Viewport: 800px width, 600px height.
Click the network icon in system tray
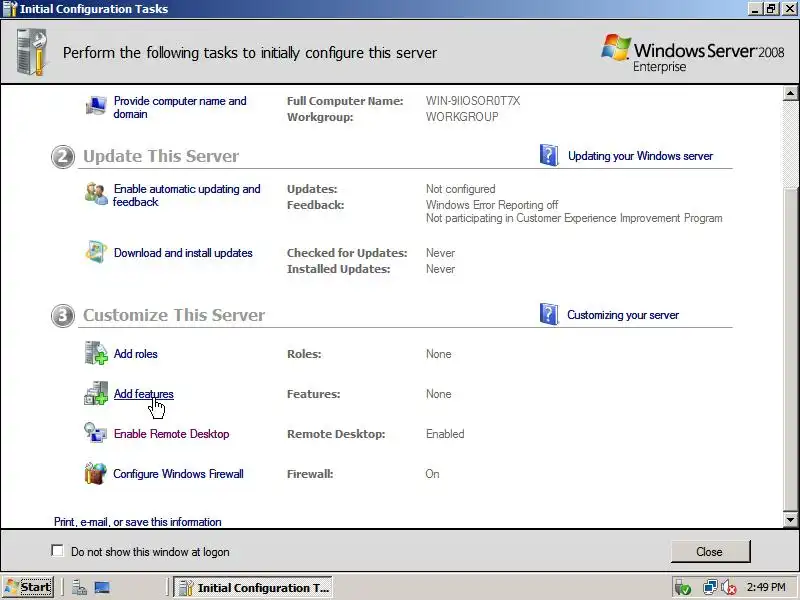tap(710, 588)
